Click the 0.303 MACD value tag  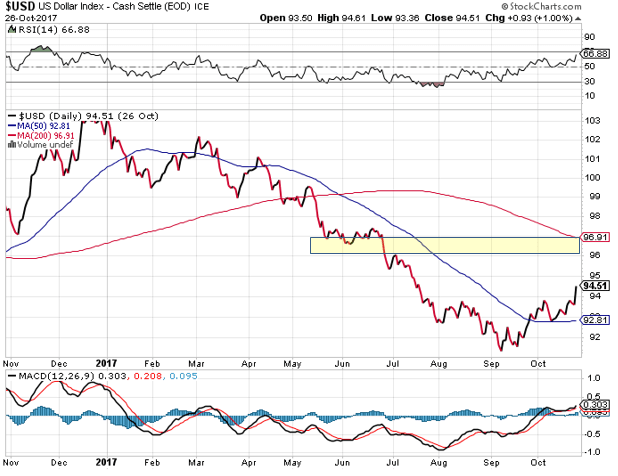(595, 403)
